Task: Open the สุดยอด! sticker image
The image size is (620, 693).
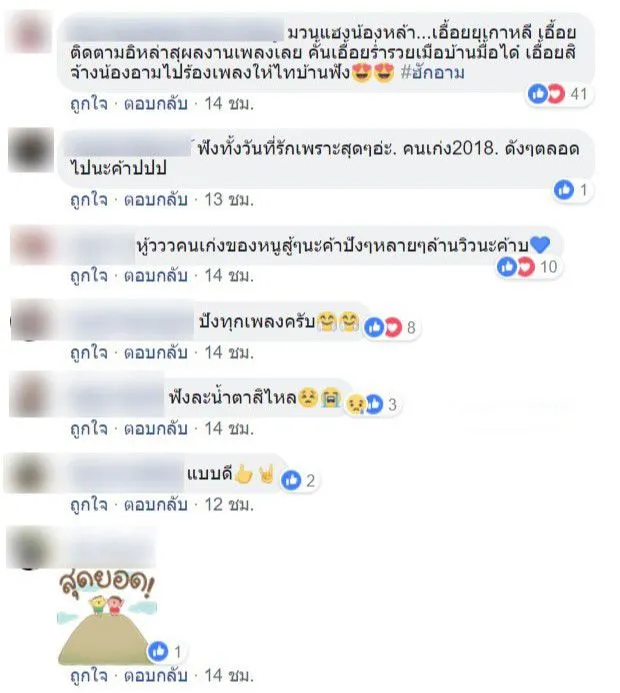Action: 108,618
